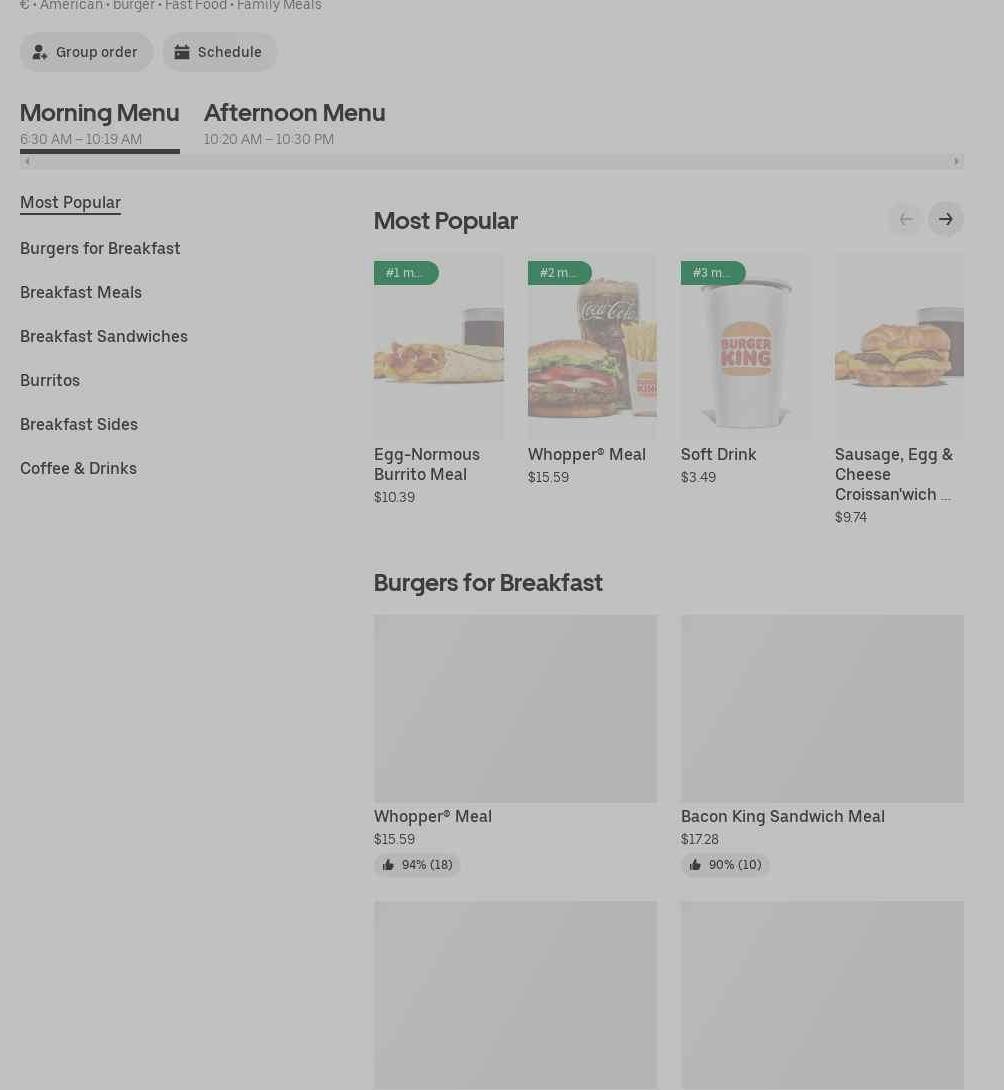Viewport: 1004px width, 1090px height.
Task: Click the menu tab scrollbar left arrow
Action: coord(27,161)
